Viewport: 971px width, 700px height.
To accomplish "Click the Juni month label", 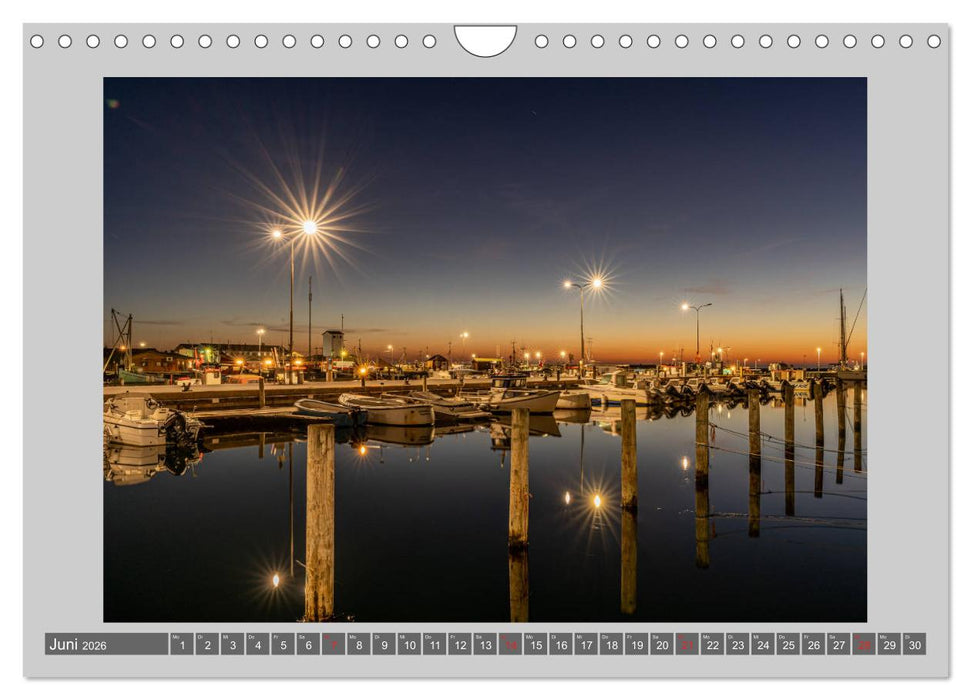I will click(65, 645).
